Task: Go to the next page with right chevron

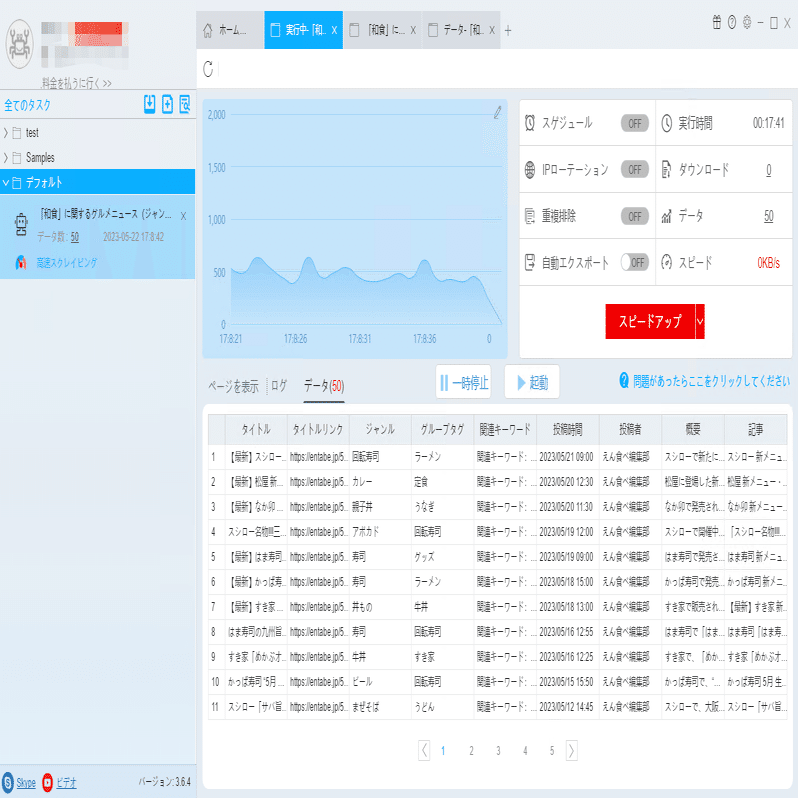Action: (572, 750)
